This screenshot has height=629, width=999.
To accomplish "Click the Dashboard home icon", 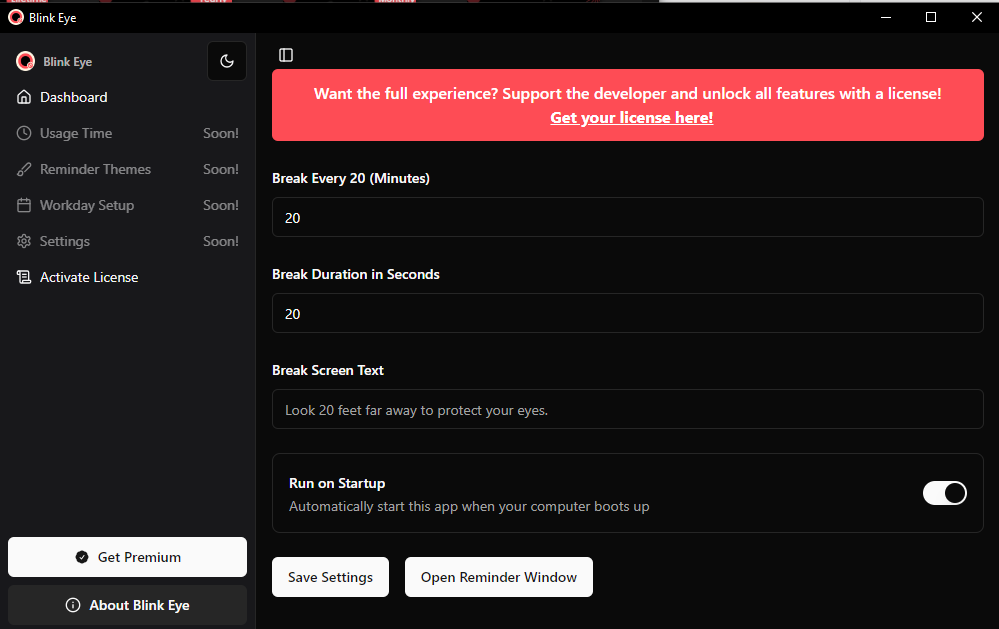I will pyautogui.click(x=24, y=97).
